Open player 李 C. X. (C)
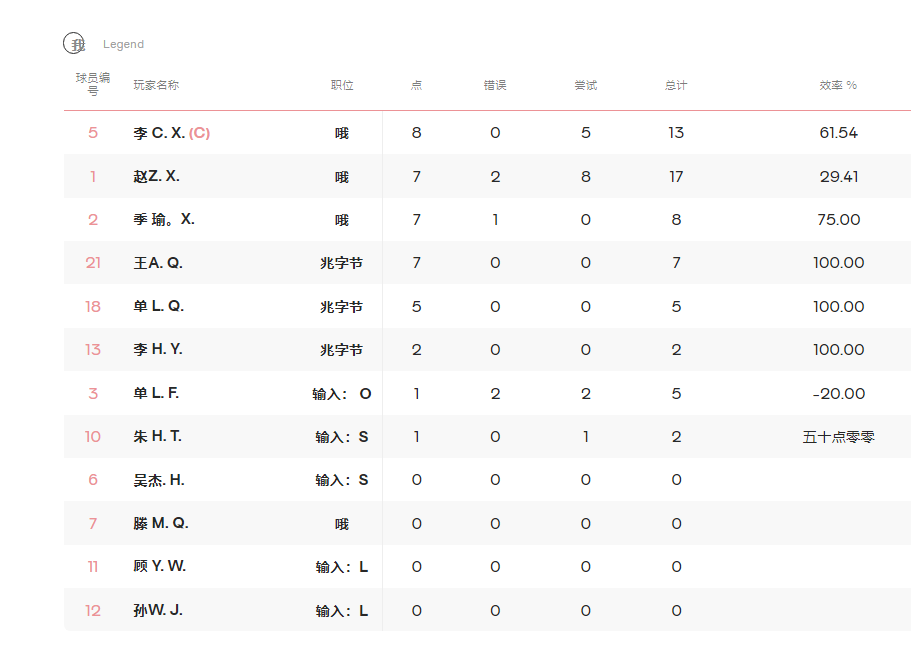911x647 pixels. click(x=171, y=133)
